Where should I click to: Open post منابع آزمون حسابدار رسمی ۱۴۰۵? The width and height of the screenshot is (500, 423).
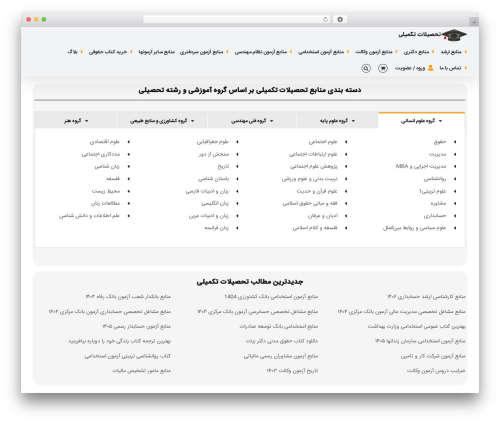pyautogui.click(x=137, y=326)
